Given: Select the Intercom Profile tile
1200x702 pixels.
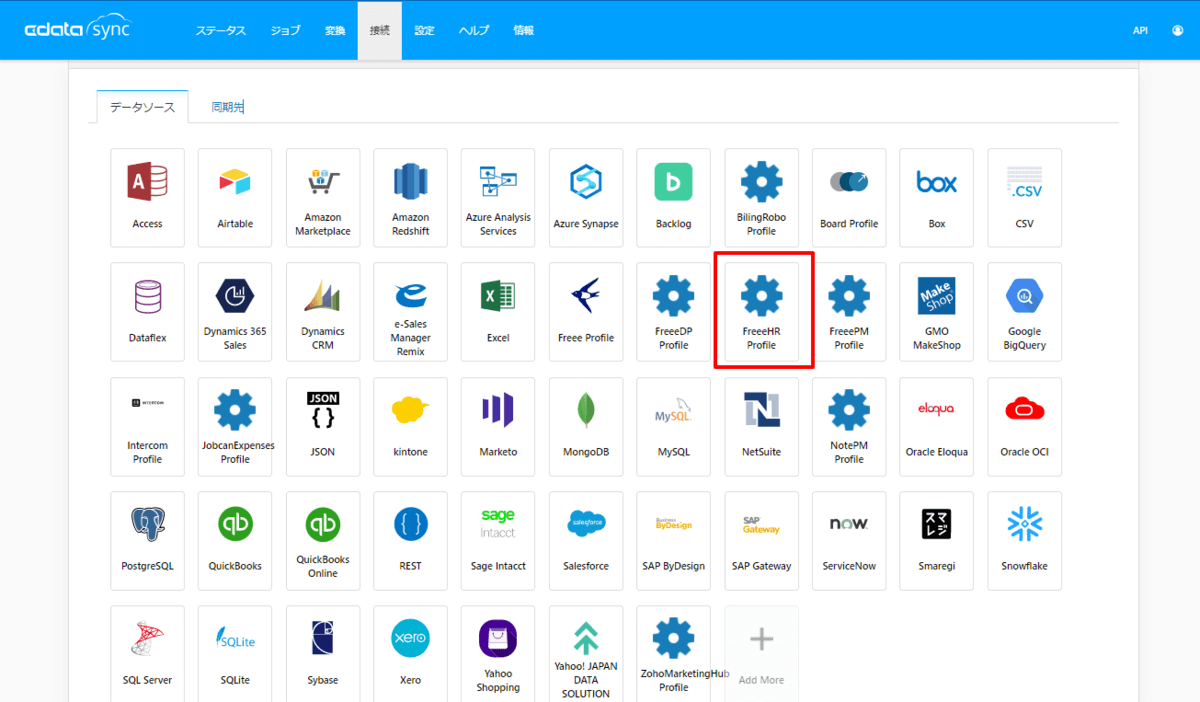Looking at the screenshot, I should tap(147, 426).
